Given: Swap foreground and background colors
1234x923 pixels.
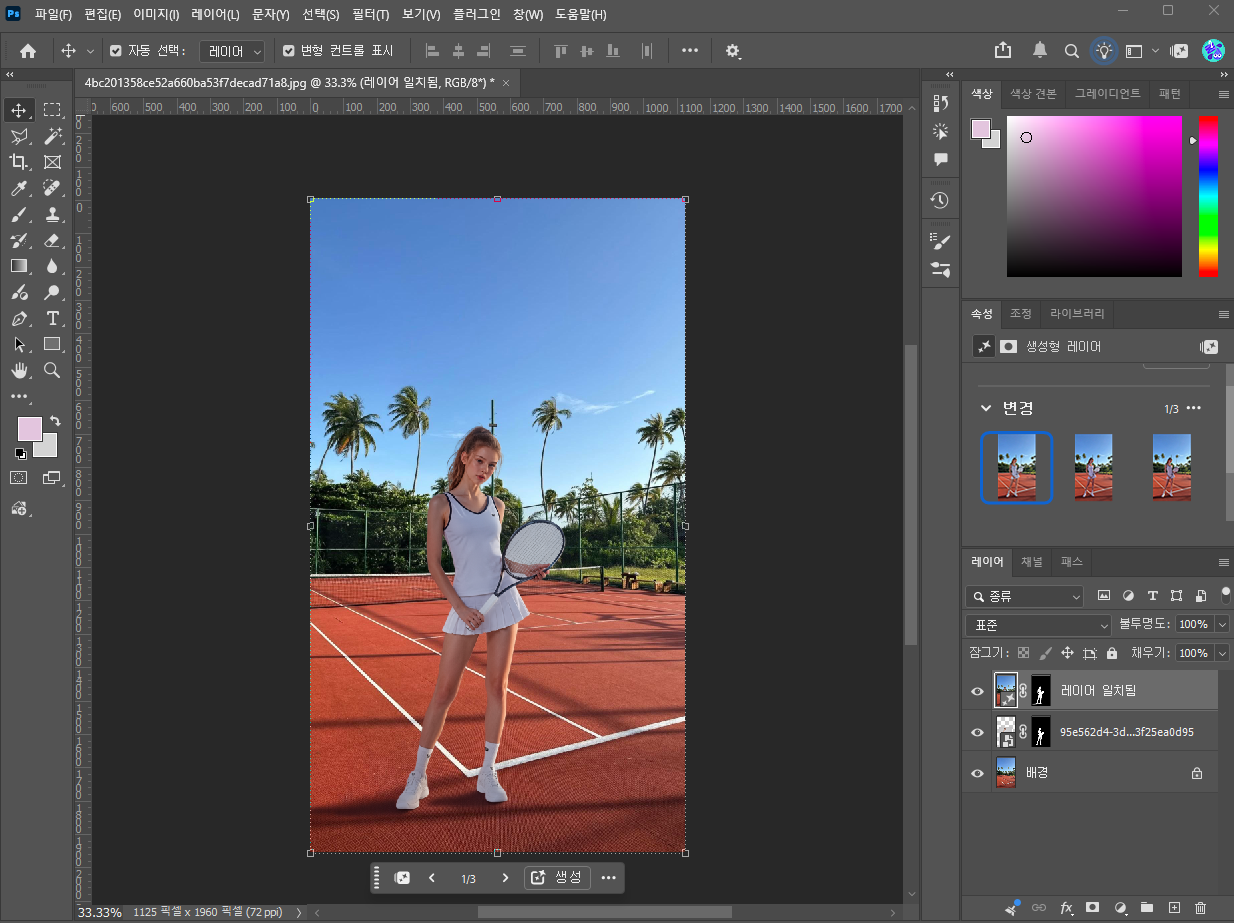Looking at the screenshot, I should (54, 422).
